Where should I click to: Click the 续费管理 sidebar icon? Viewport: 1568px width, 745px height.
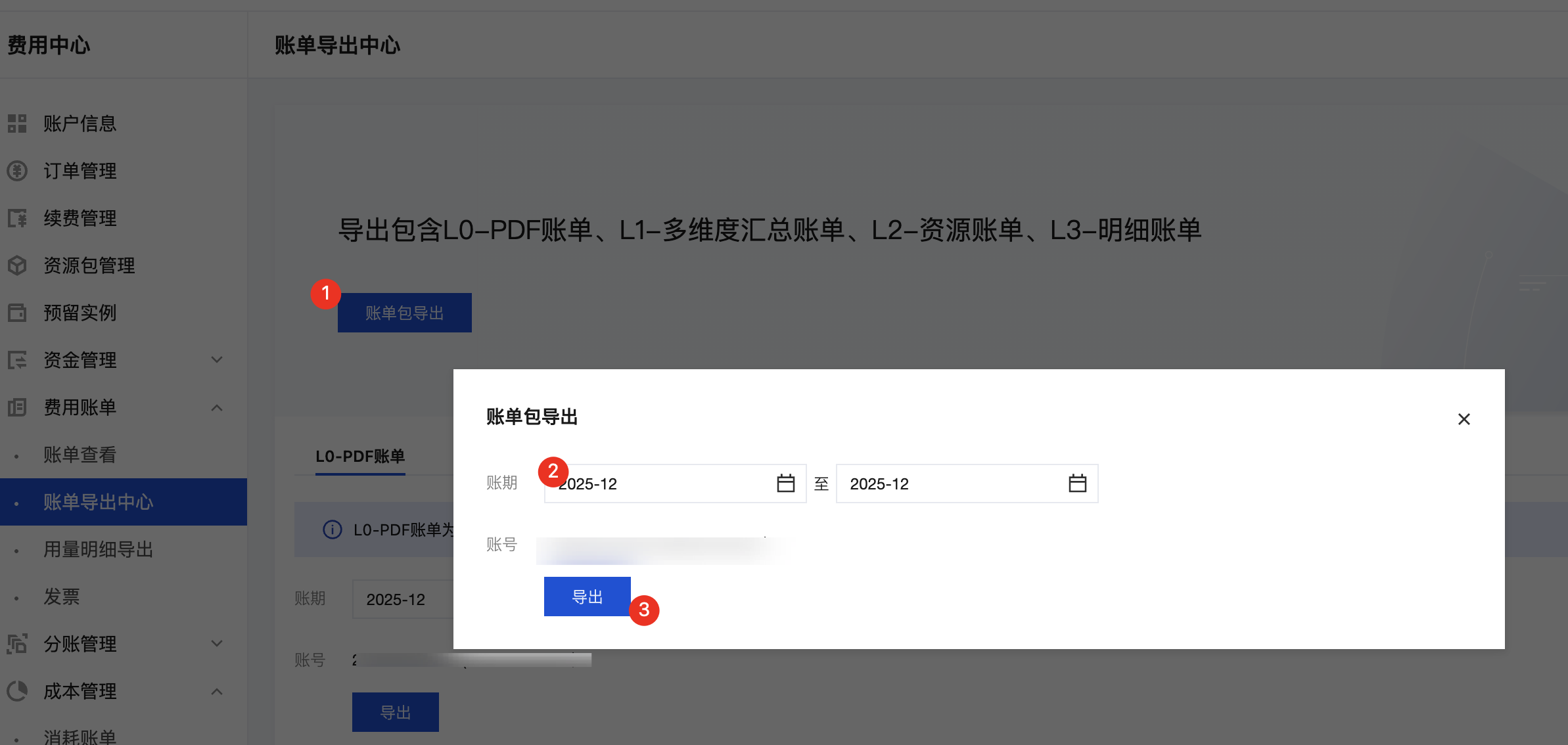[17, 218]
